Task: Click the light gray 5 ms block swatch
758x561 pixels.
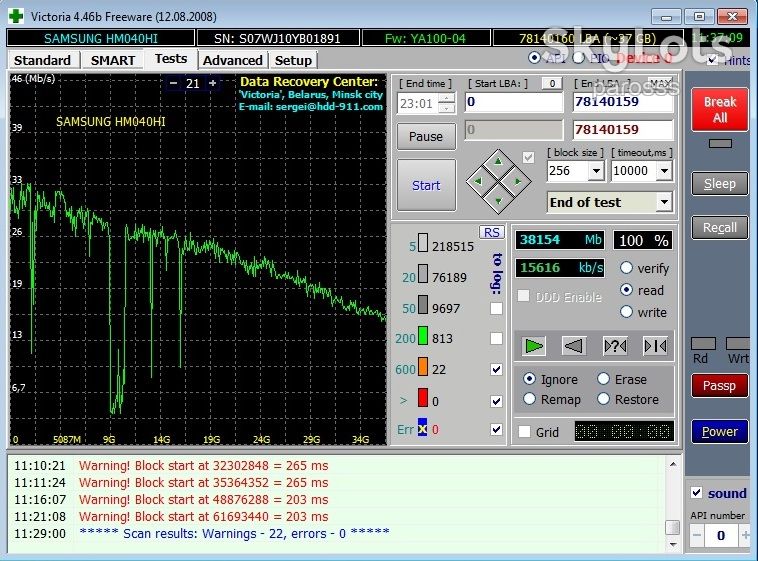Action: tap(423, 242)
